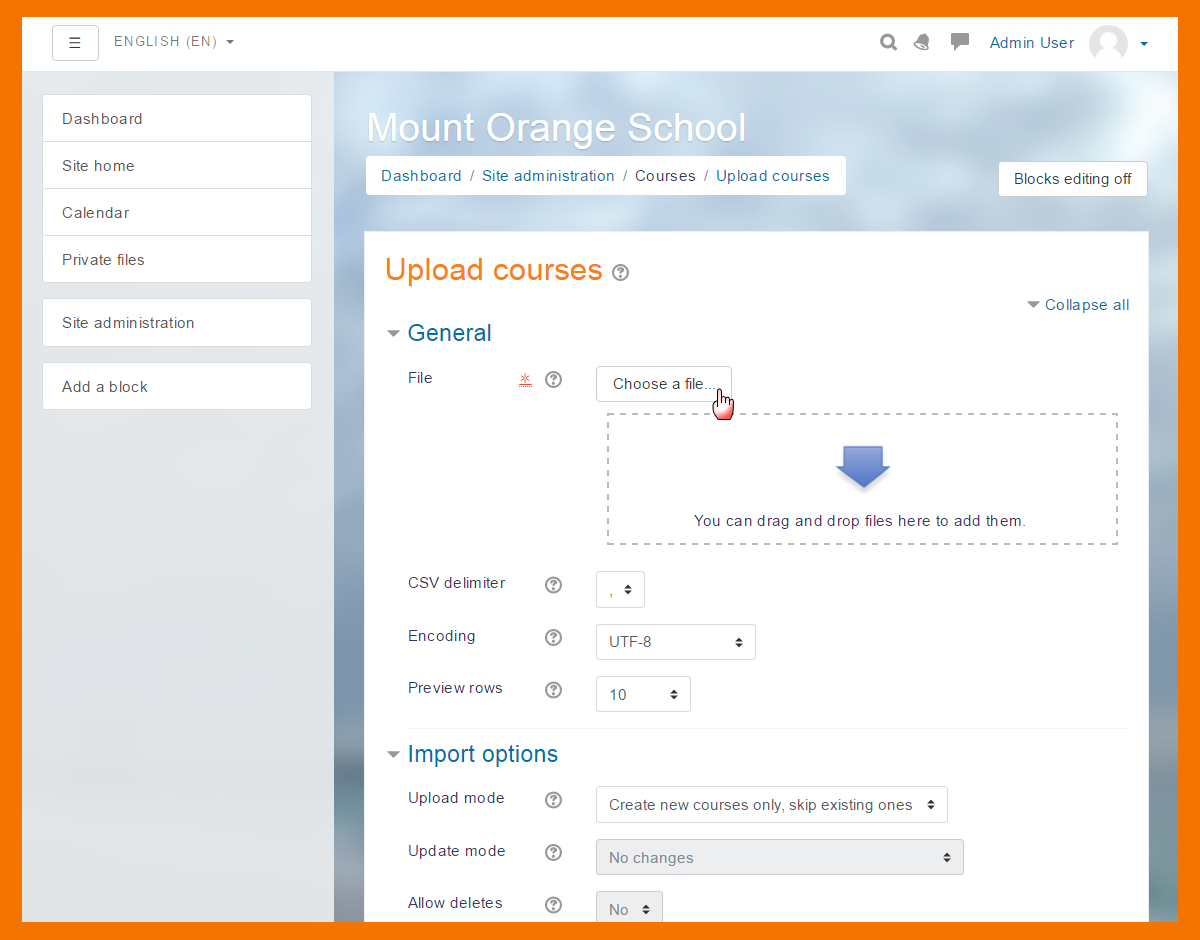1200x940 pixels.
Task: Open the hamburger side menu toggle
Action: coord(75,43)
